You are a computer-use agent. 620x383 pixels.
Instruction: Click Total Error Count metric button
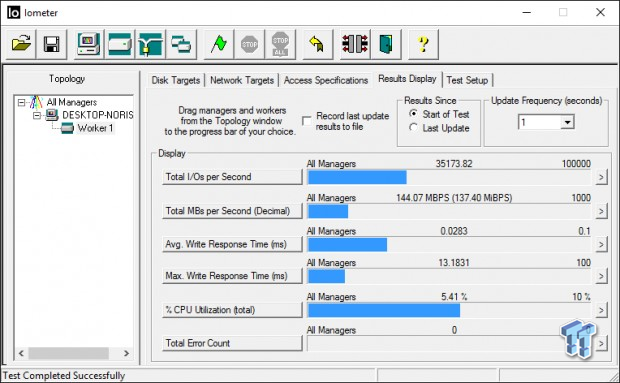click(232, 343)
